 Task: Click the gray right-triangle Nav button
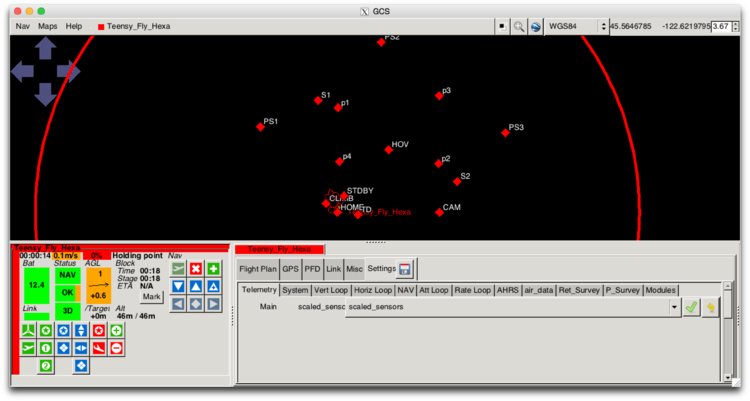(x=213, y=304)
